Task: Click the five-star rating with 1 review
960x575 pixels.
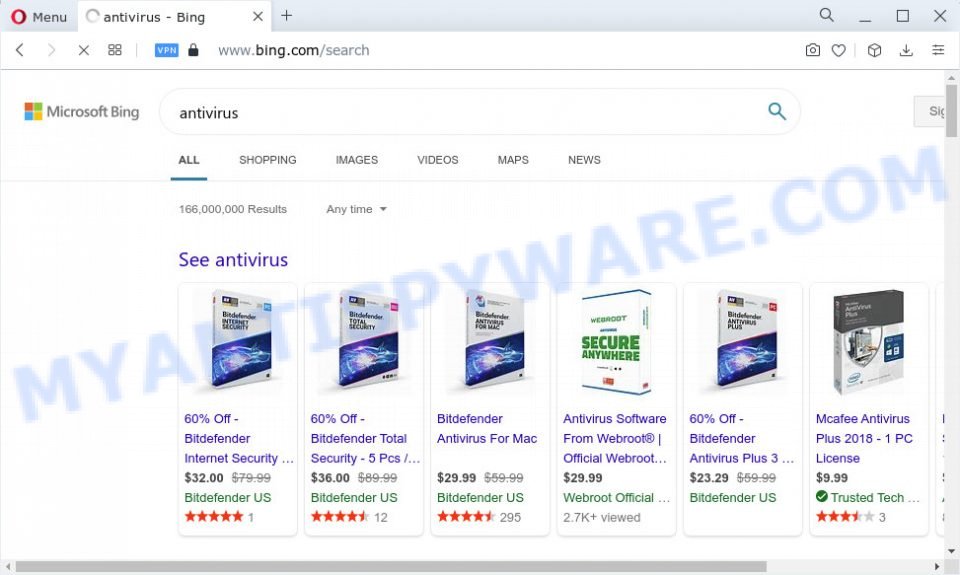Action: tap(214, 517)
